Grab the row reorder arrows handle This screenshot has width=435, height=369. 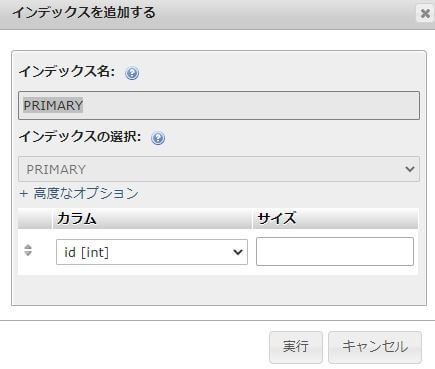click(x=28, y=250)
